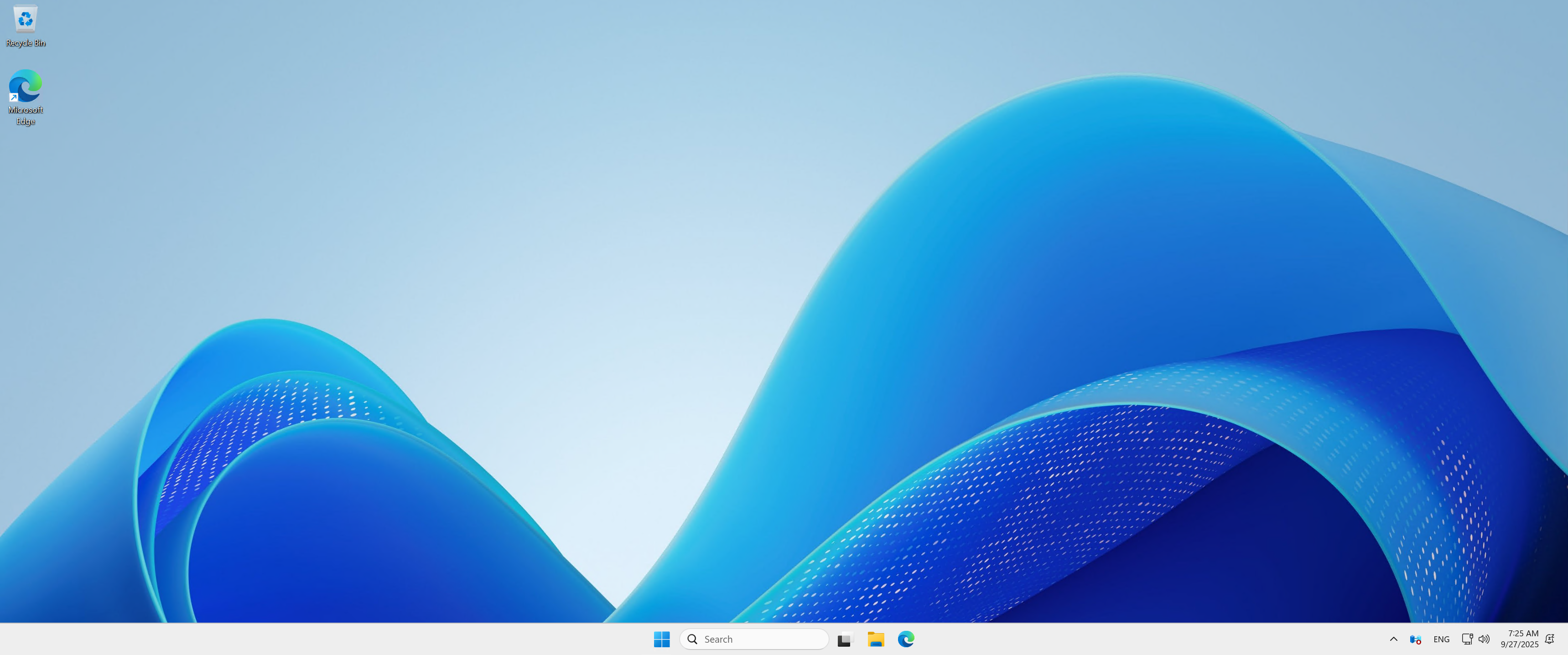The width and height of the screenshot is (1568, 655).
Task: Open quick settings from the taskbar tray
Action: (x=1475, y=639)
